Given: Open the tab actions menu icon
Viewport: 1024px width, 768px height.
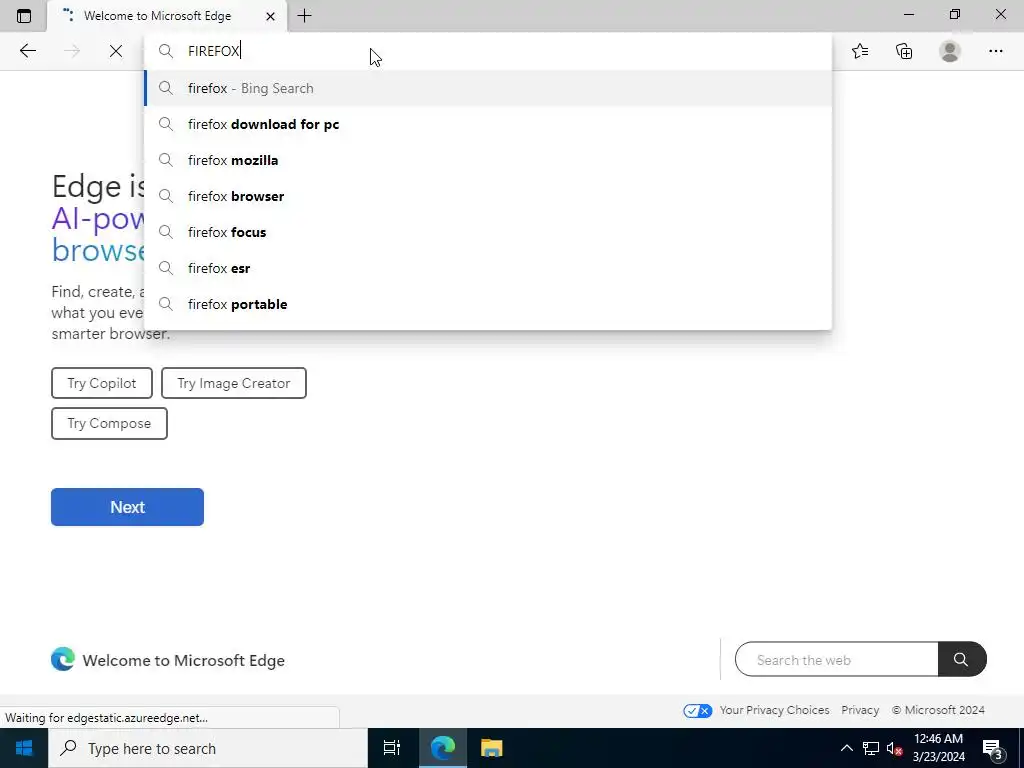Looking at the screenshot, I should click(x=24, y=16).
